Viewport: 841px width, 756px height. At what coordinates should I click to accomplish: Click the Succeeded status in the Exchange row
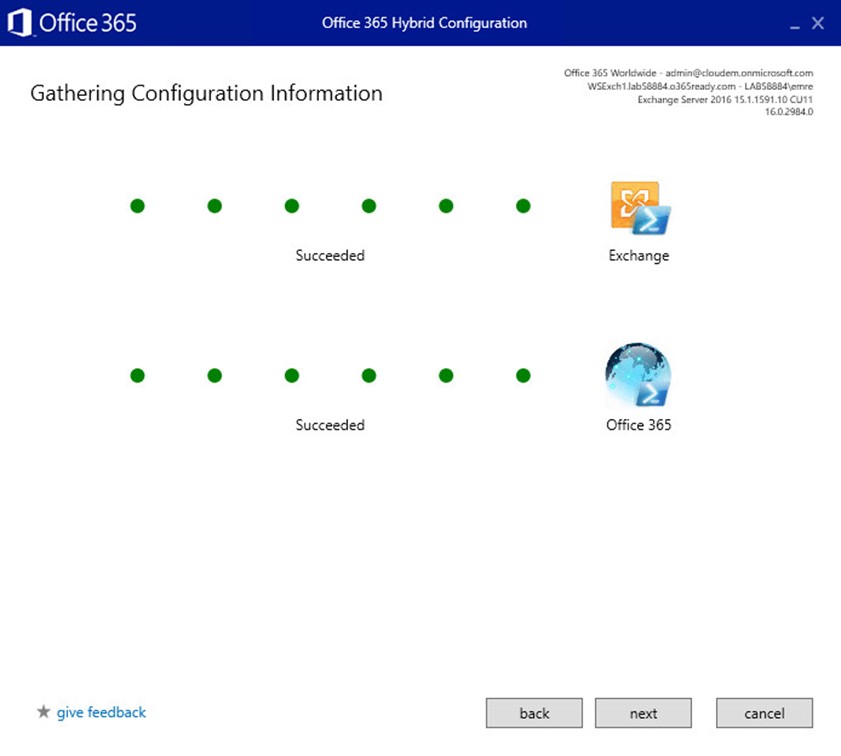330,255
